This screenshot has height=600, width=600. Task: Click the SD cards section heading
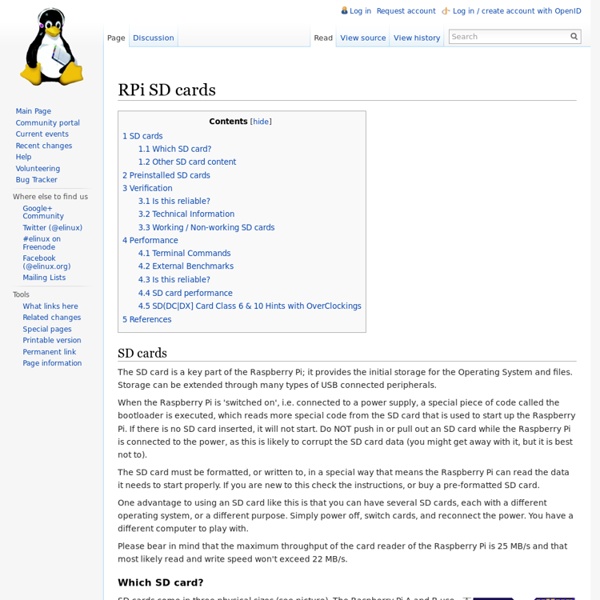pyautogui.click(x=142, y=353)
